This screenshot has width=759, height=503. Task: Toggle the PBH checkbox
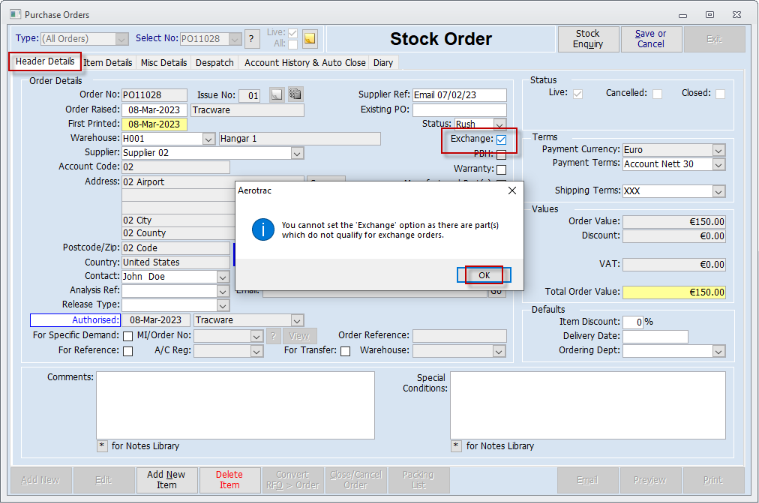point(501,155)
